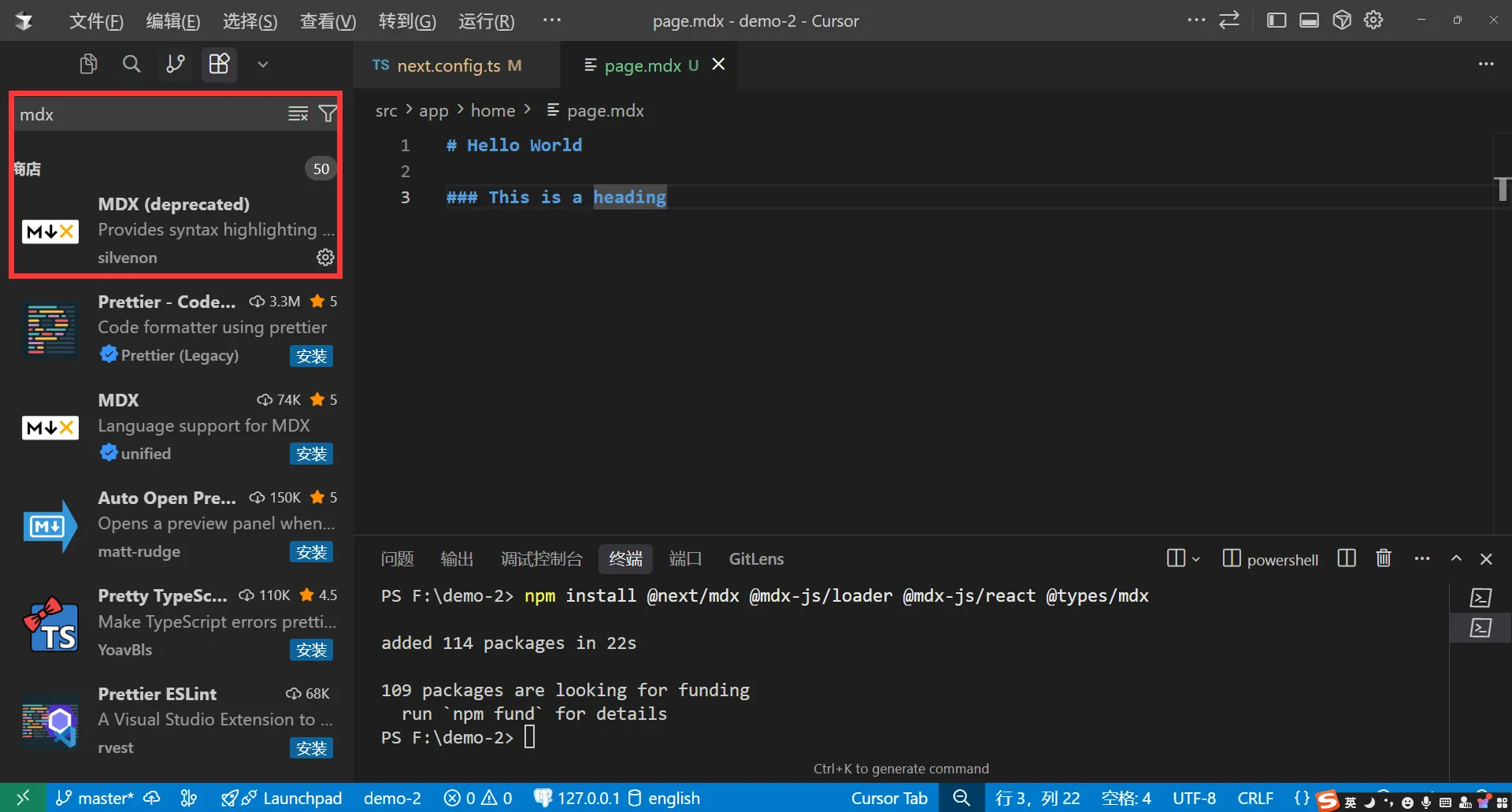
Task: Toggle the bottom panel layout button
Action: [x=1310, y=20]
